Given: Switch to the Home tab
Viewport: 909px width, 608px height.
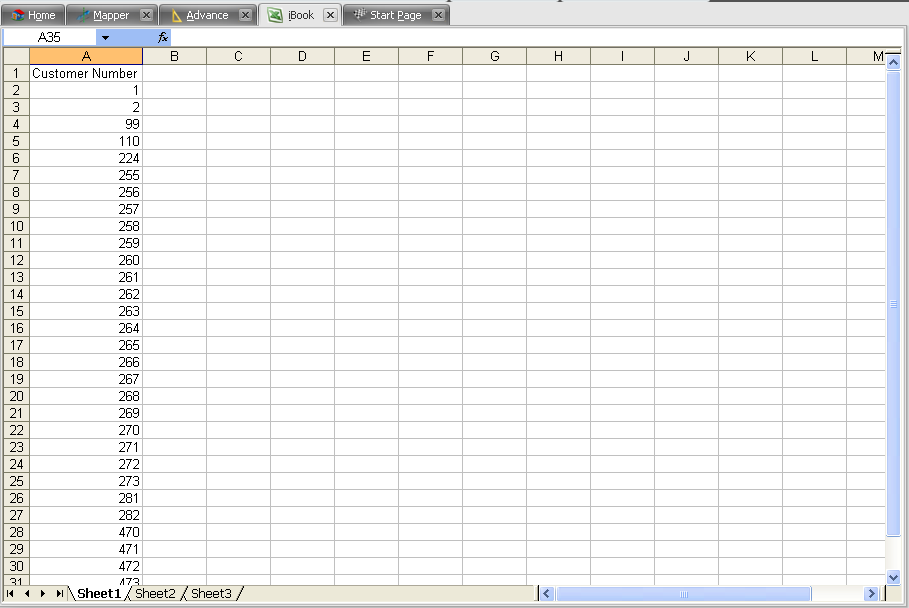Looking at the screenshot, I should (34, 15).
